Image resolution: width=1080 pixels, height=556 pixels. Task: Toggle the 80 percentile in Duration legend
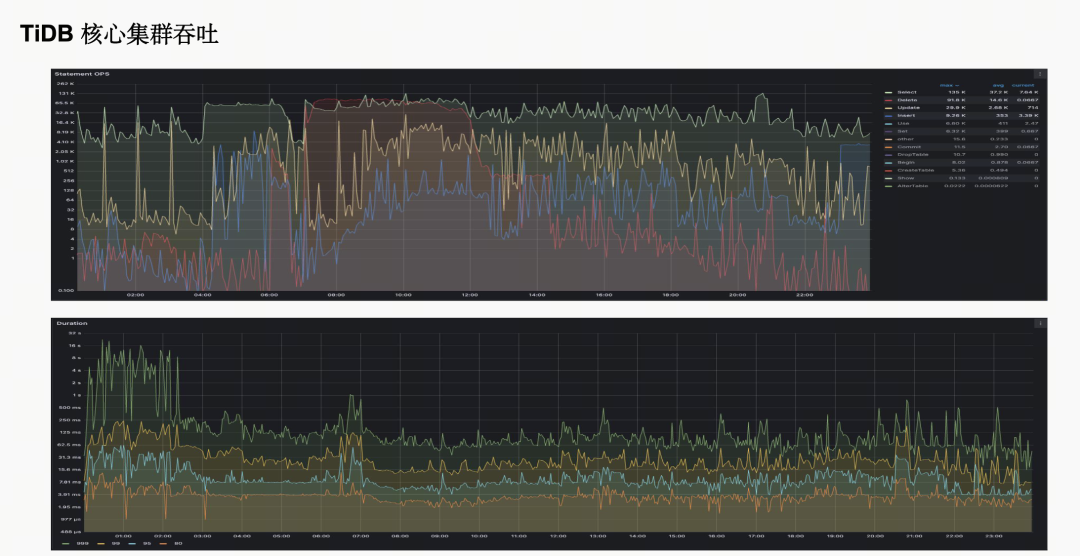pyautogui.click(x=178, y=544)
